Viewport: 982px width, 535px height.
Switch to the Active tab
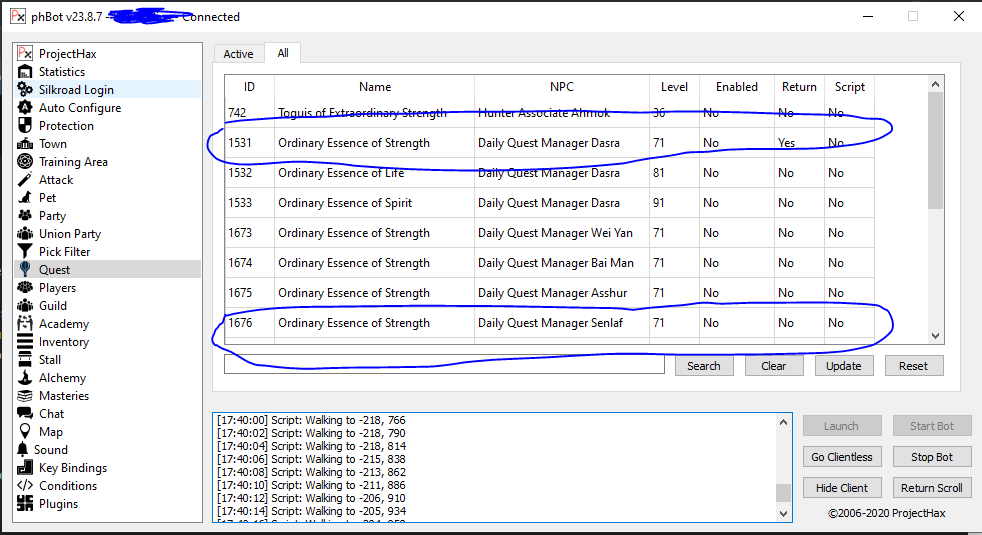coord(238,54)
